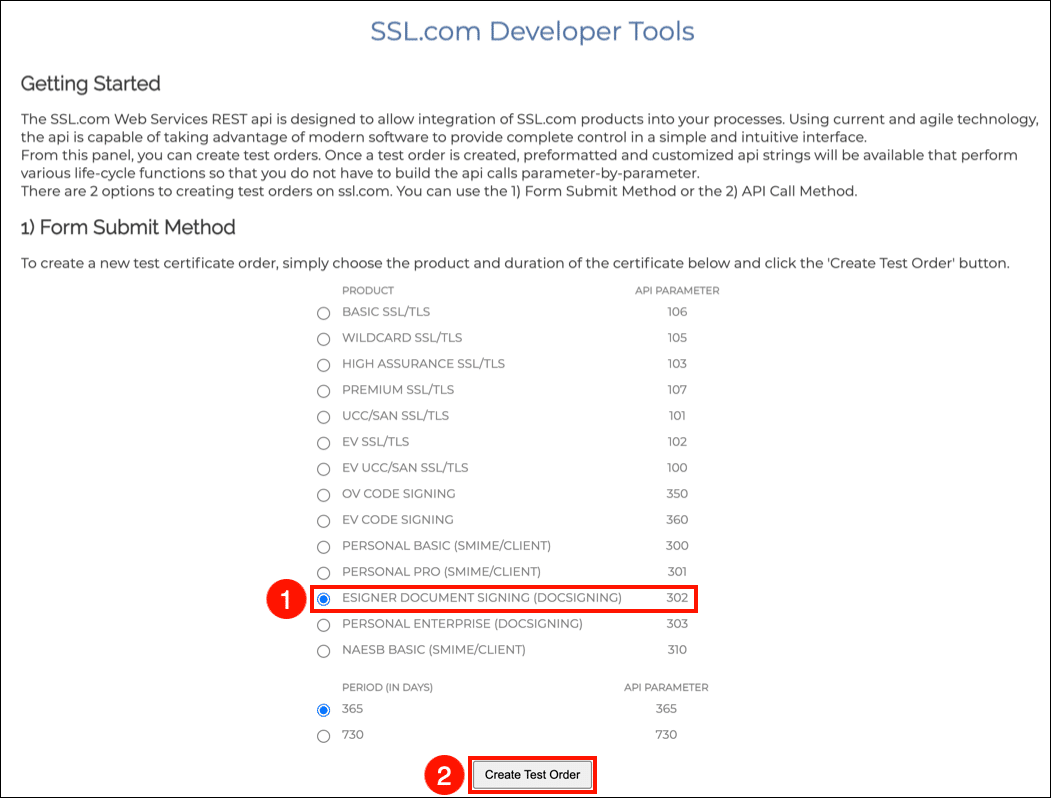The image size is (1051, 798).
Task: Choose the EV SSL/TLS option
Action: click(x=323, y=442)
